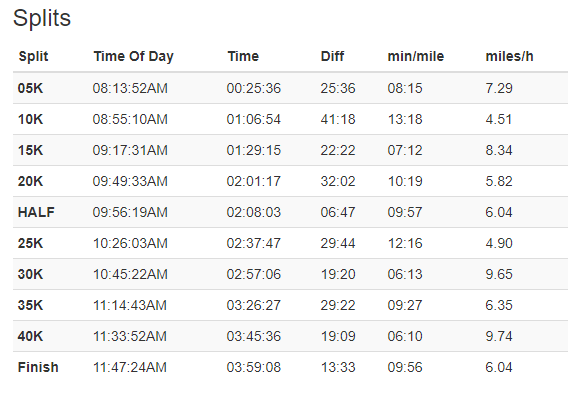Viewport: 575px width, 393px height.
Task: Select the Time Of Day column header
Action: click(x=133, y=56)
